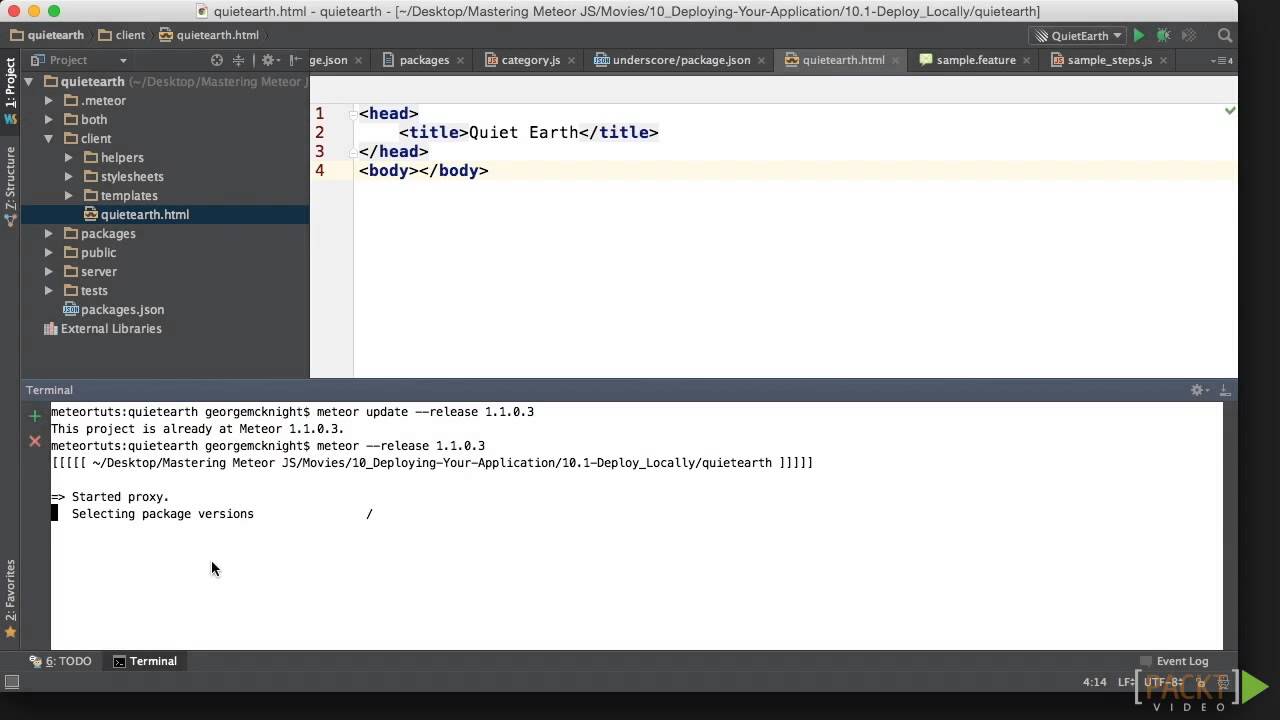Switch to the sample_steps.js tab
This screenshot has height=720, width=1280.
click(1109, 60)
